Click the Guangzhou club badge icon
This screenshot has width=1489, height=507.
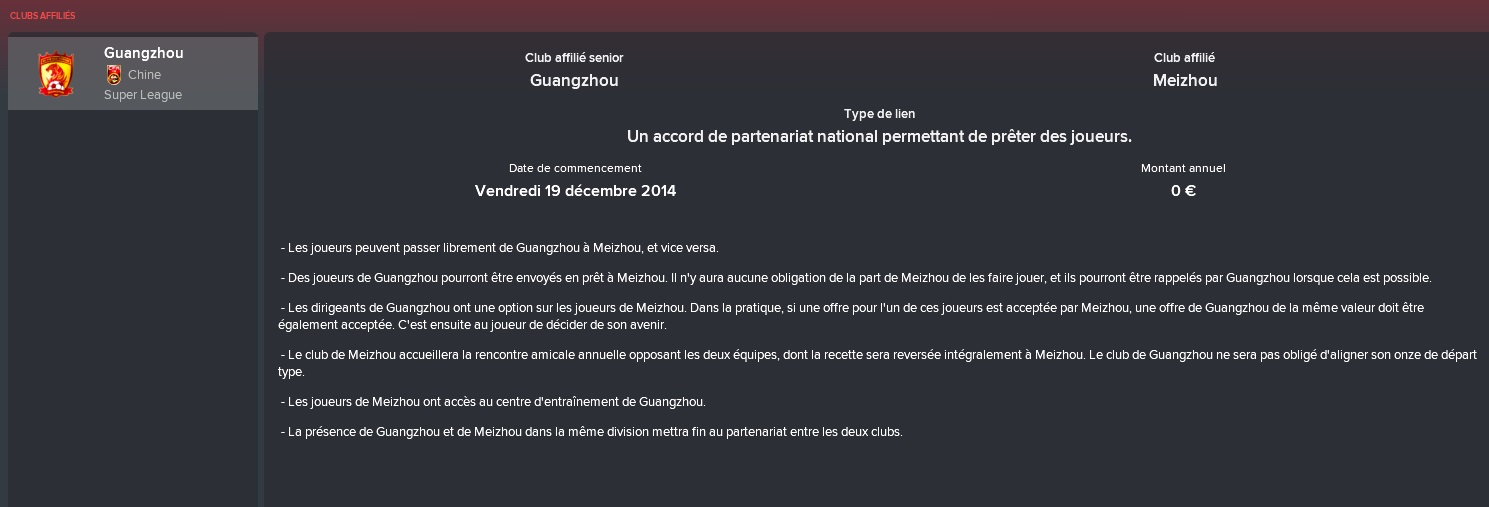[56, 74]
